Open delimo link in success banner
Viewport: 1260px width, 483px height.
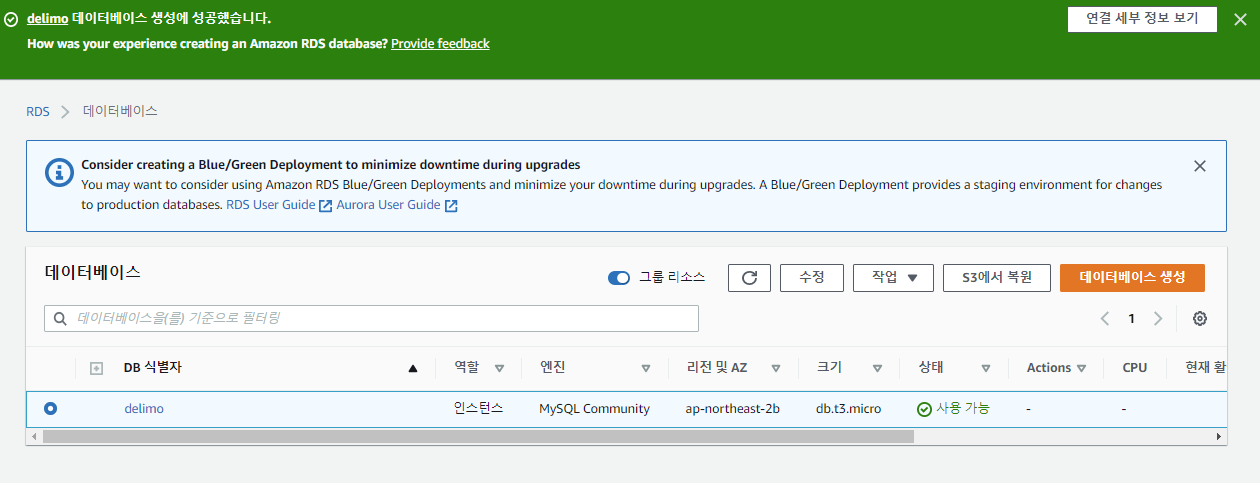click(x=47, y=19)
